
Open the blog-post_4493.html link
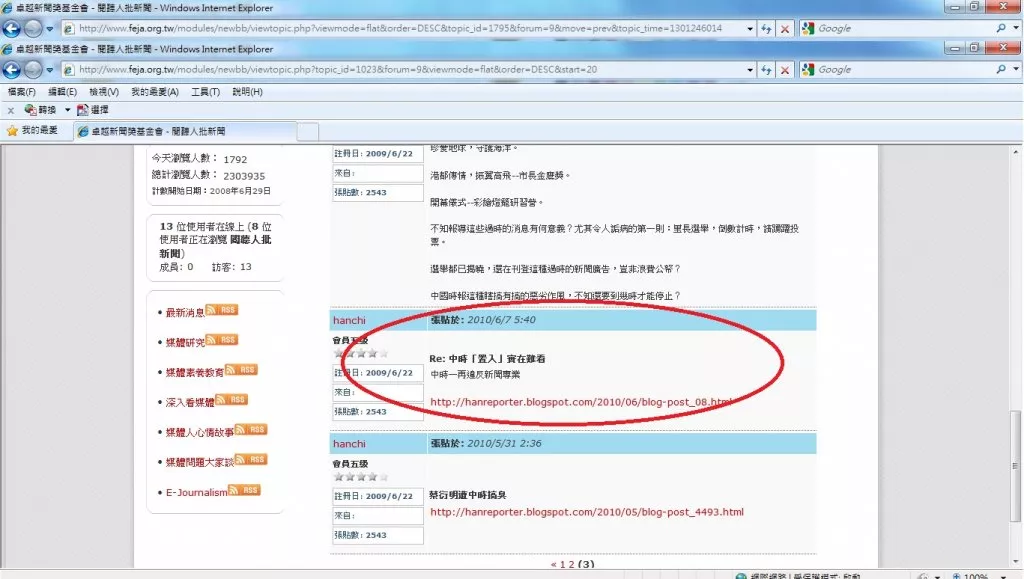point(587,512)
